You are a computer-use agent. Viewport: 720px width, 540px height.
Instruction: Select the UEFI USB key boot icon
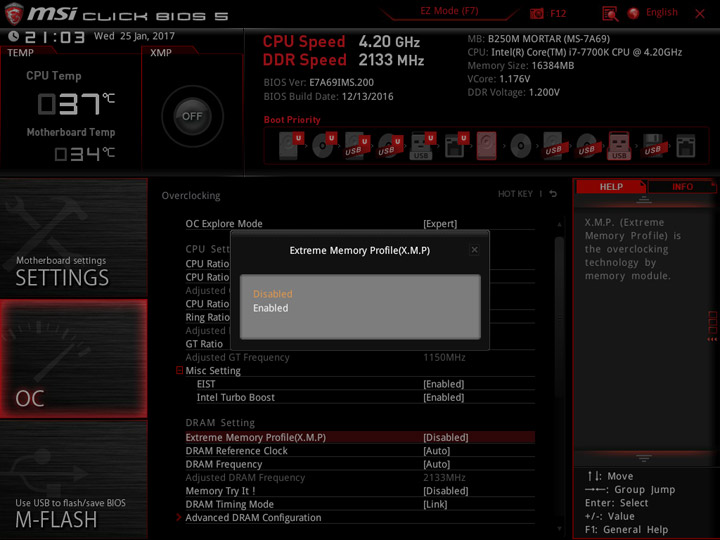(x=422, y=146)
